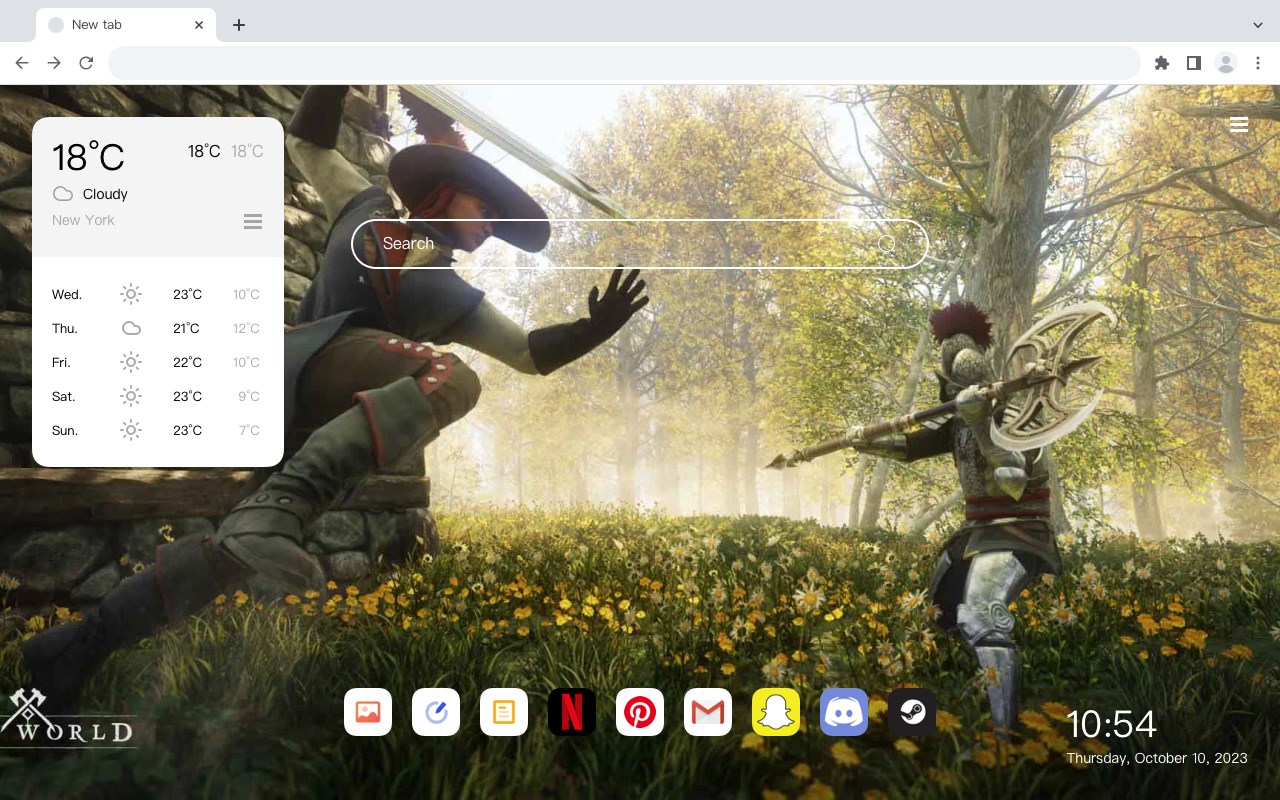Open the Discord shortcut
Viewport: 1280px width, 800px height.
click(x=844, y=712)
